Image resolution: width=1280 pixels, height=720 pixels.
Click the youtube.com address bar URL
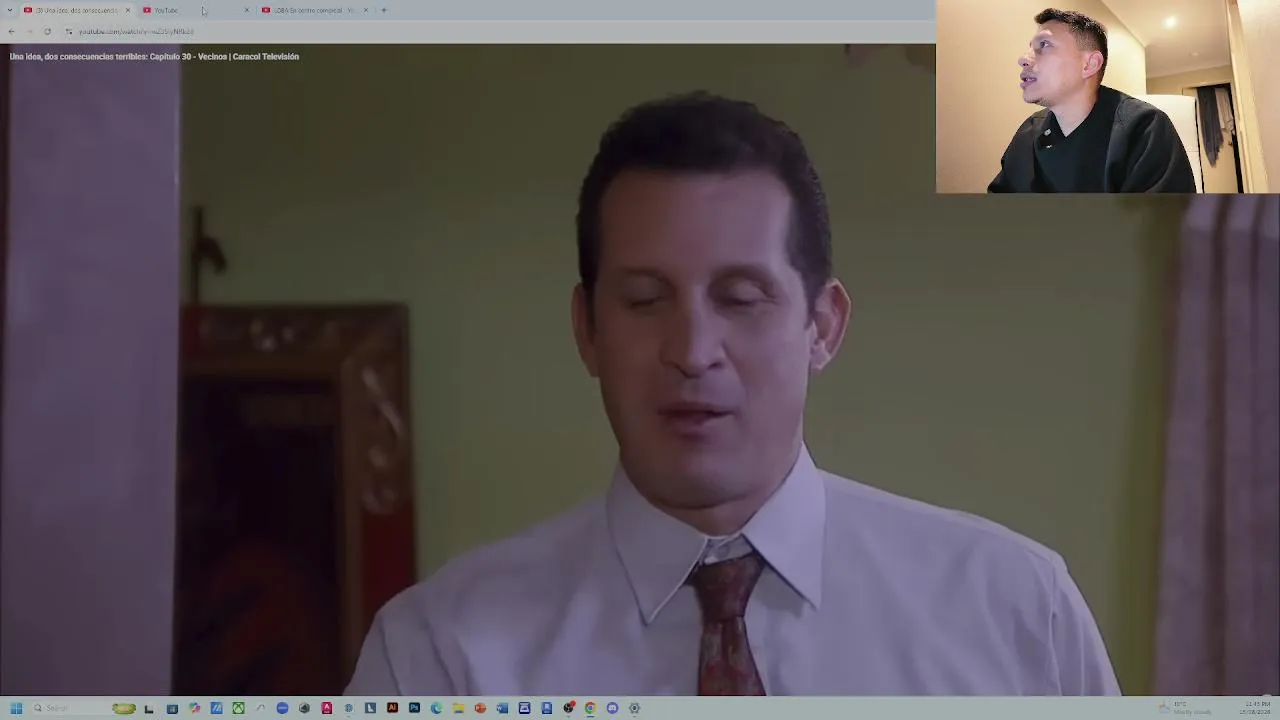pos(136,31)
